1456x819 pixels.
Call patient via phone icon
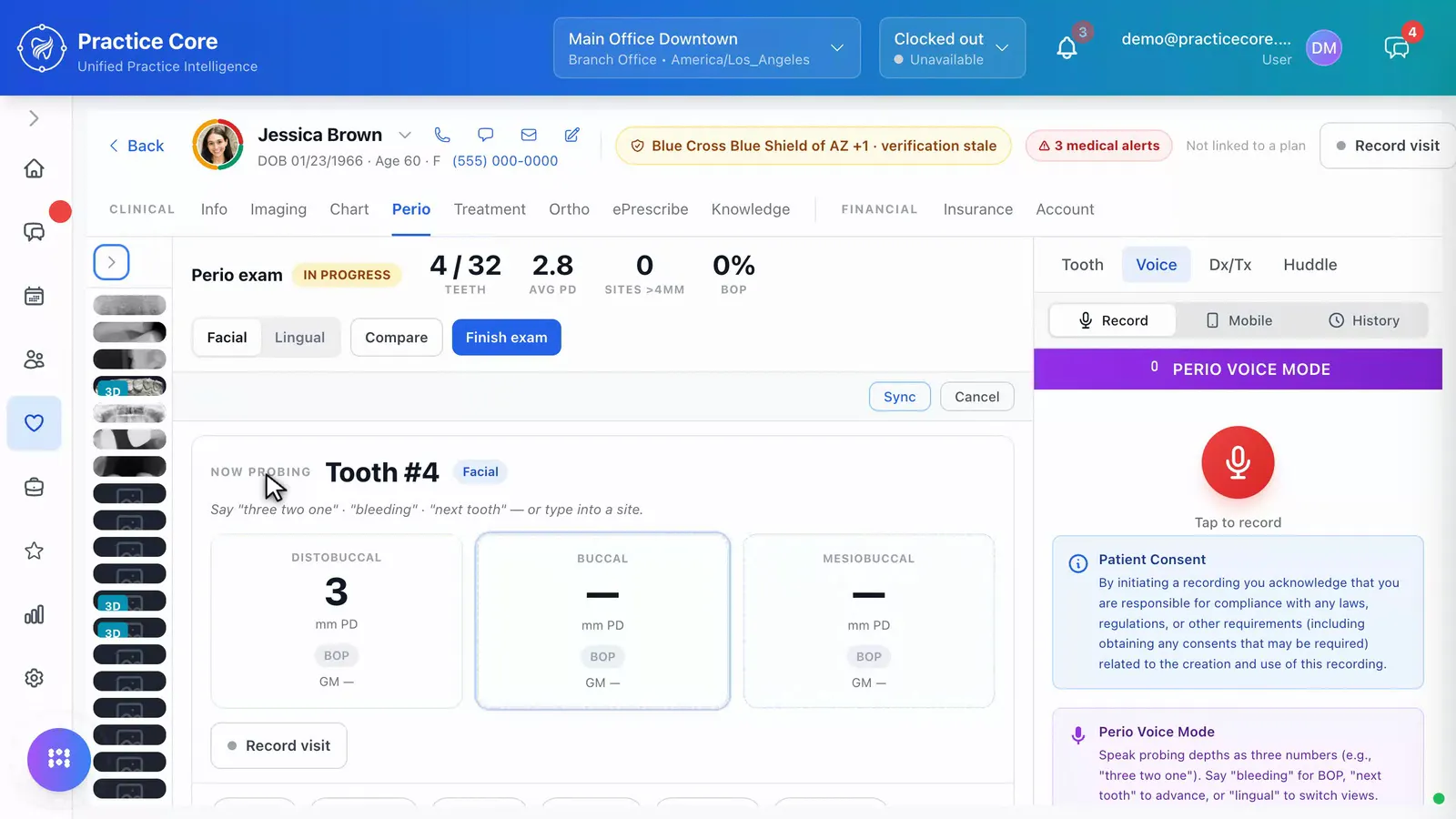[x=442, y=135]
